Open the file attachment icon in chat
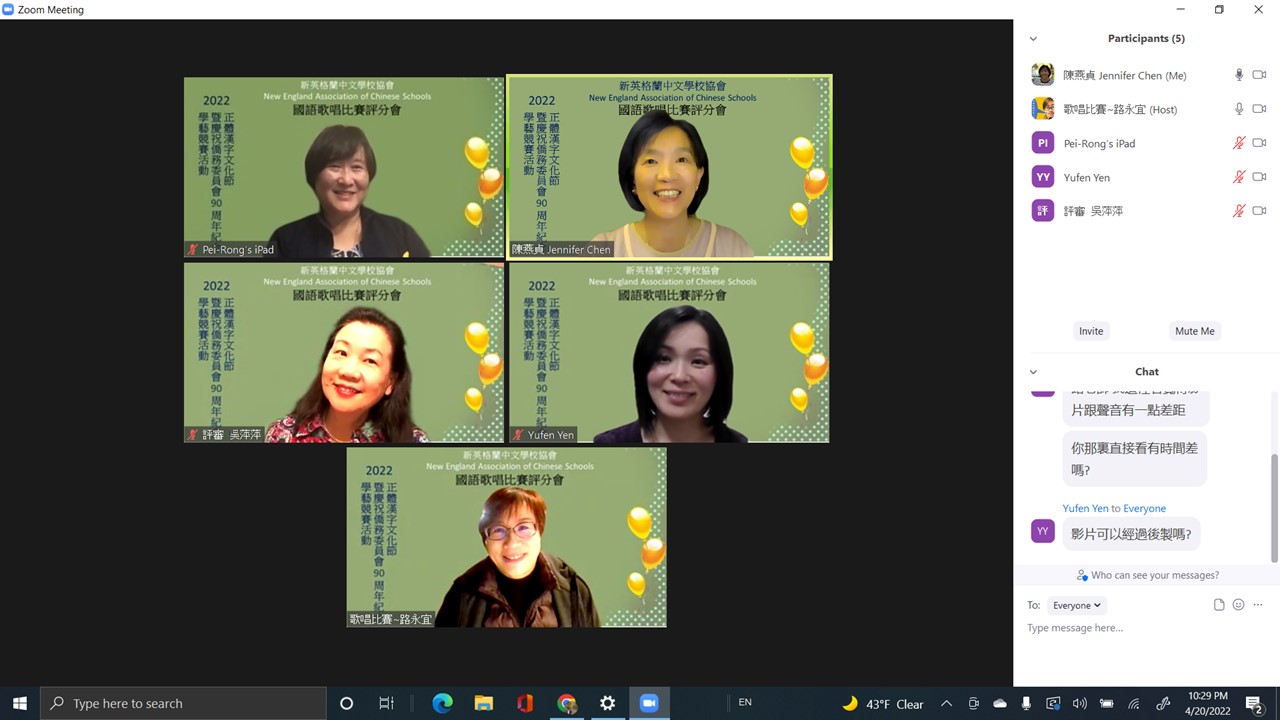The height and width of the screenshot is (720, 1280). (1219, 604)
